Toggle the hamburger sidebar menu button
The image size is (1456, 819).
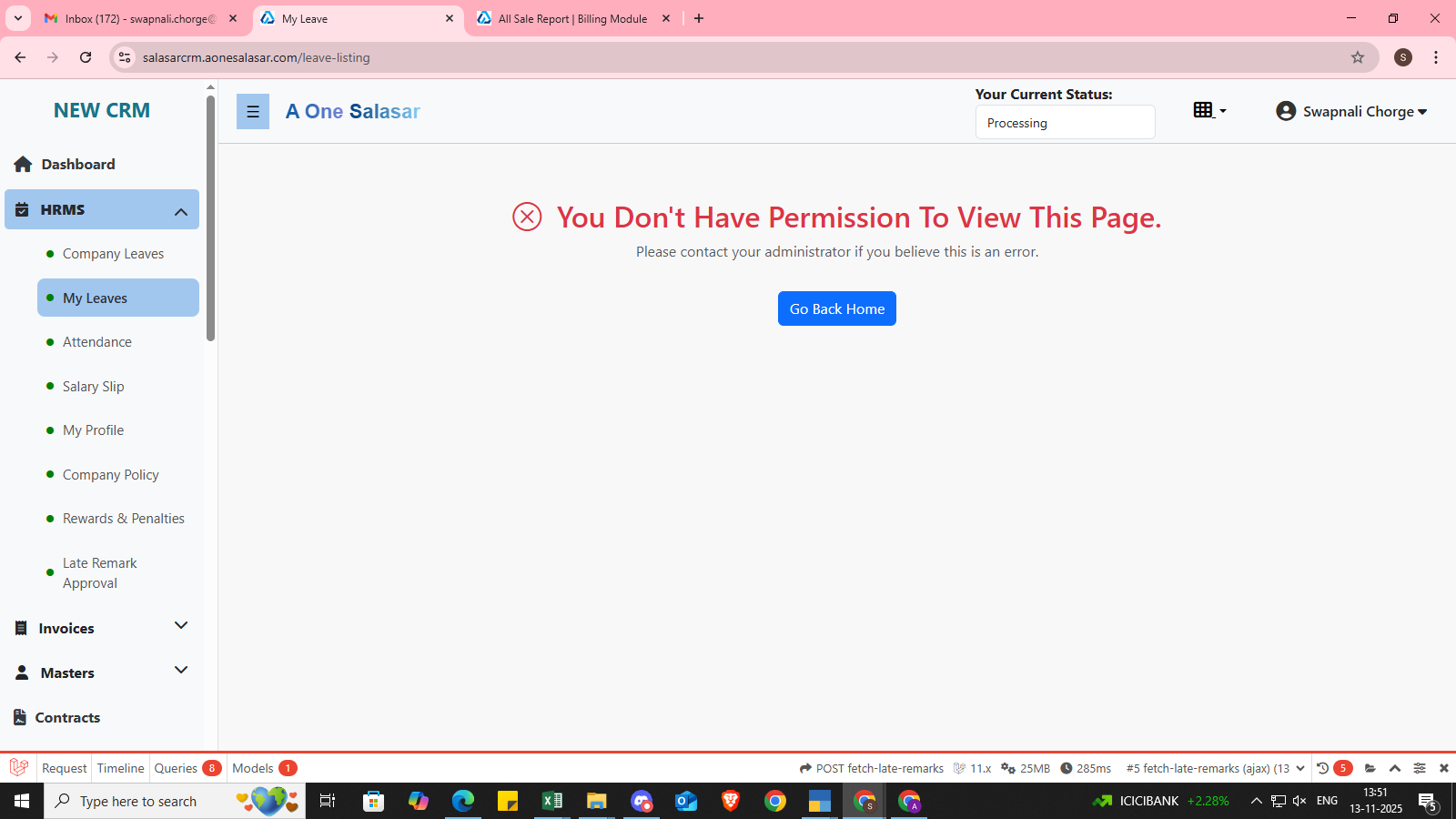[x=253, y=112]
